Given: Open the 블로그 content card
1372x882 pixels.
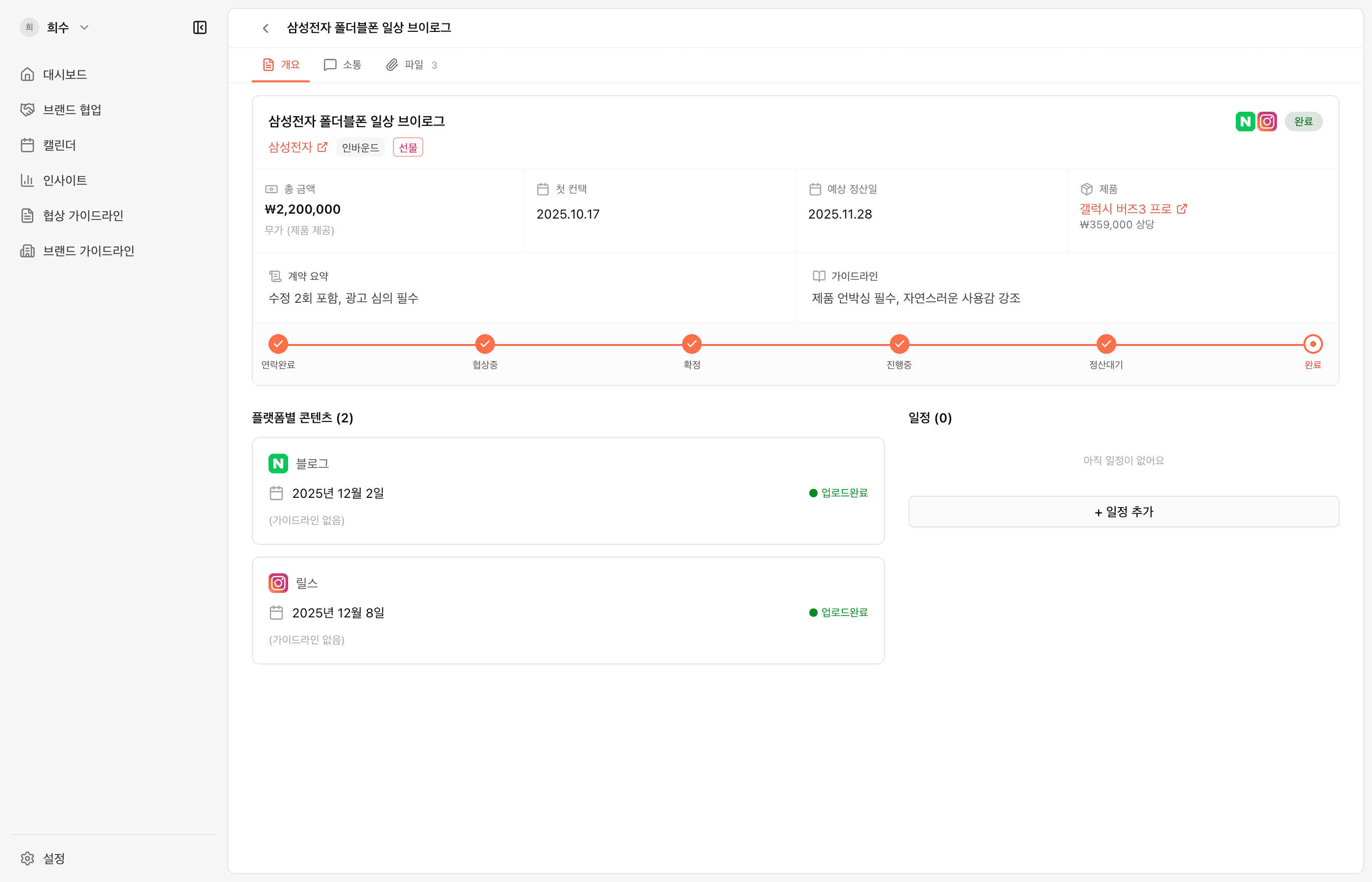Looking at the screenshot, I should click(567, 491).
